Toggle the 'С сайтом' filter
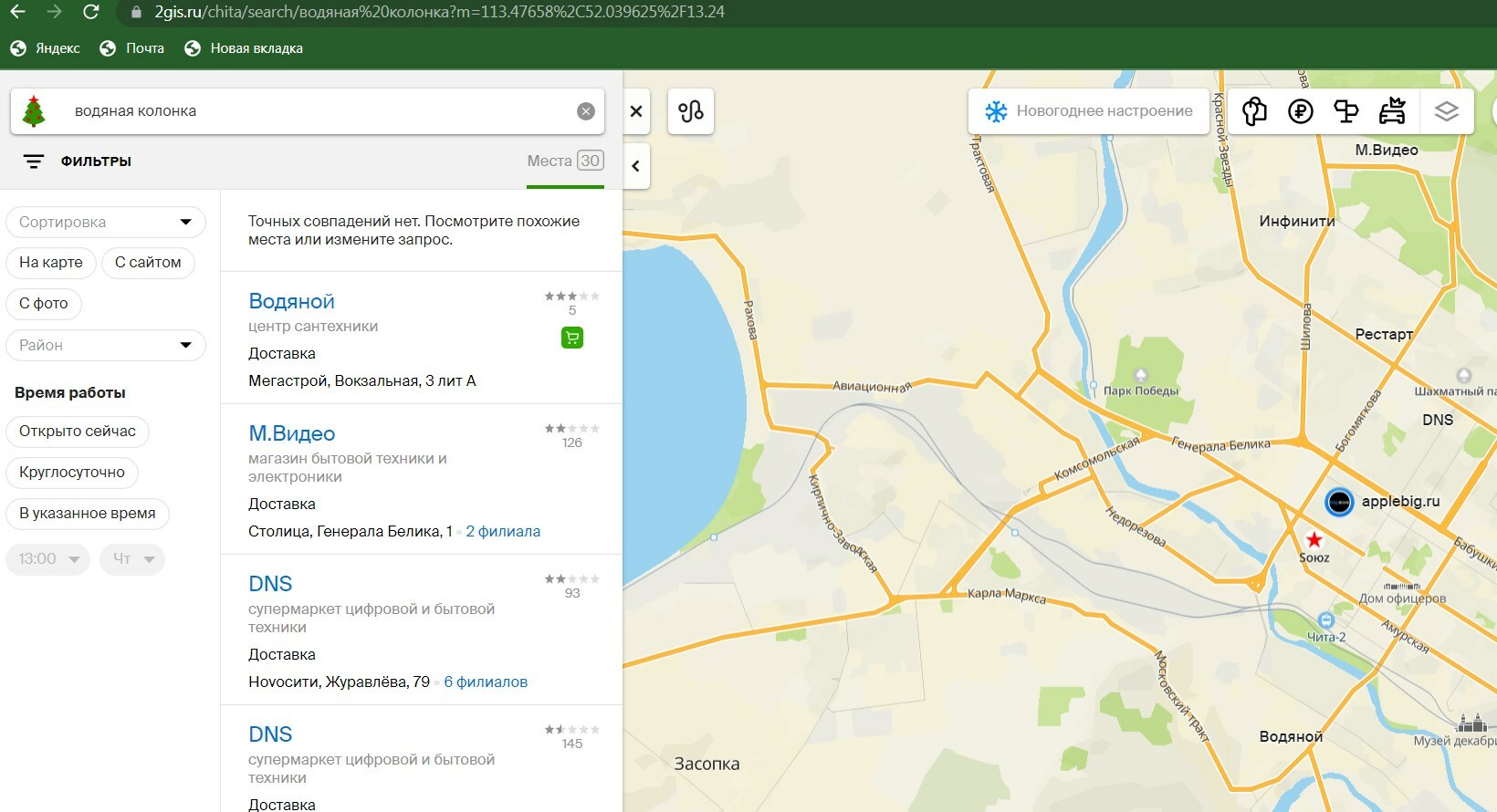This screenshot has width=1497, height=812. coord(148,263)
